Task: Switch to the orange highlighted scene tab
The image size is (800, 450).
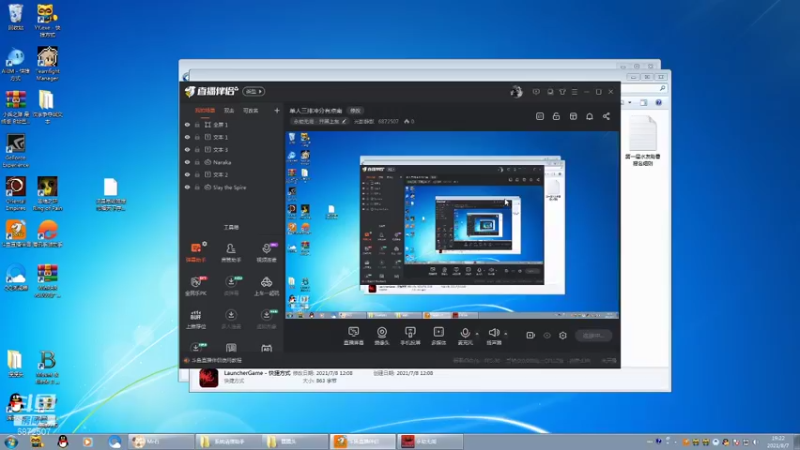Action: 205,110
